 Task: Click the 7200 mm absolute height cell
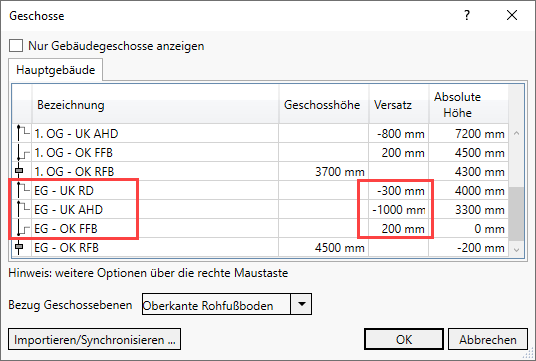pos(468,133)
